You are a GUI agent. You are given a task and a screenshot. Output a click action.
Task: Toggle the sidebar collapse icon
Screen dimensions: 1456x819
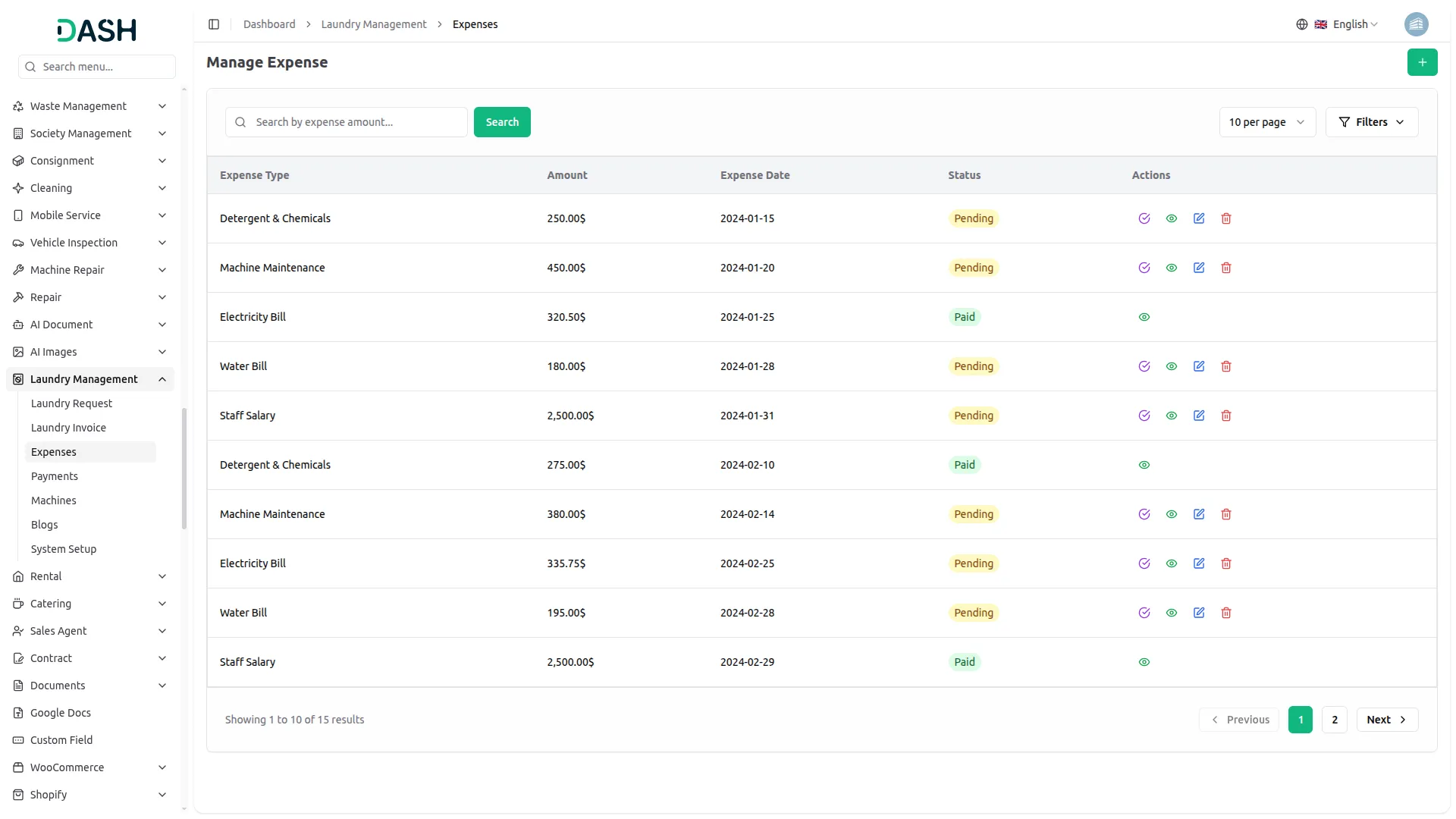click(214, 24)
